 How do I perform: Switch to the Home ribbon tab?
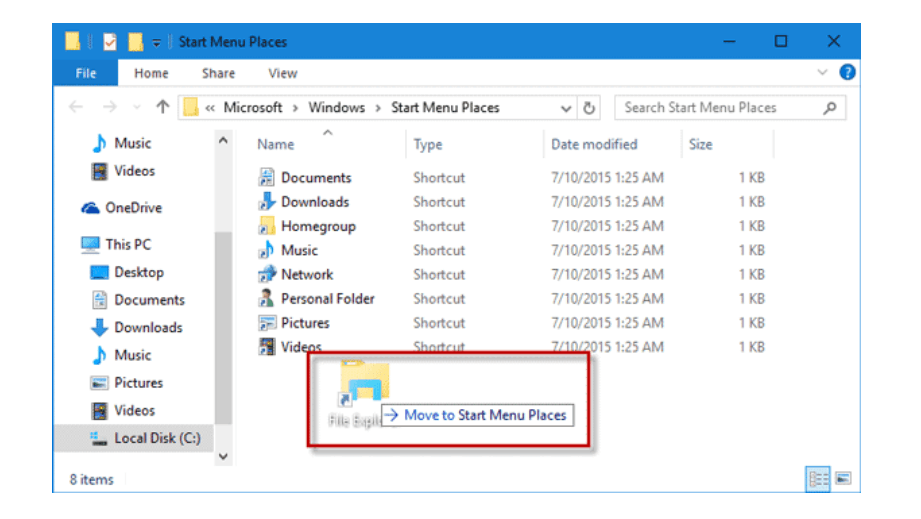(151, 73)
